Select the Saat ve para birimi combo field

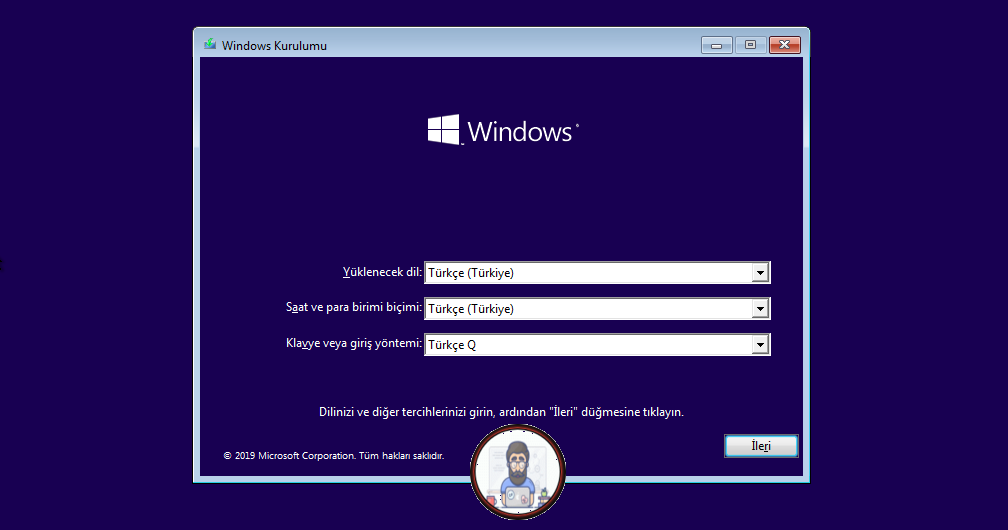point(597,309)
